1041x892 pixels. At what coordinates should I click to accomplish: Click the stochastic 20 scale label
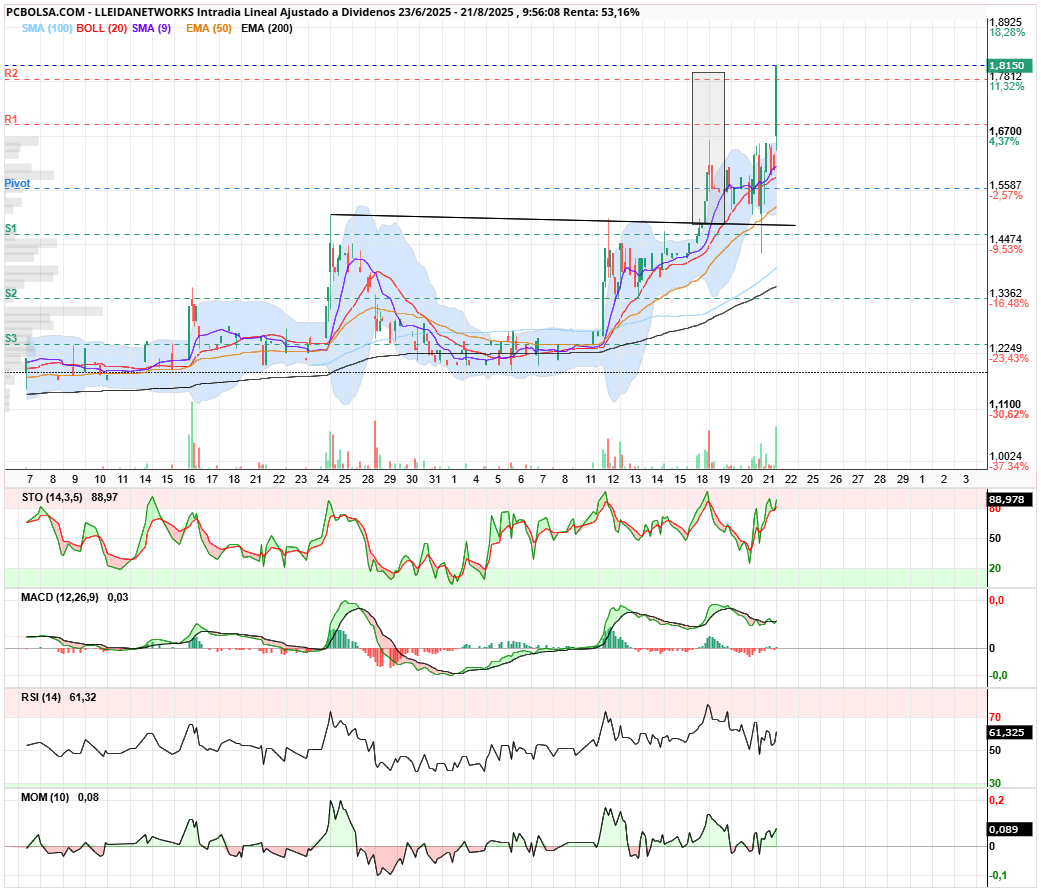(995, 569)
